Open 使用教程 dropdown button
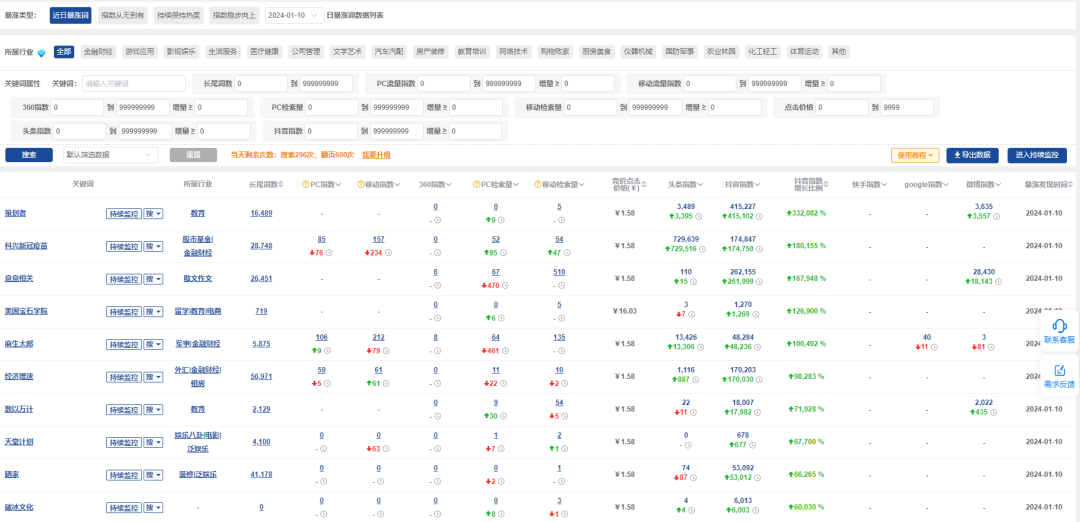Screen dimensions: 1080x522 915,156
